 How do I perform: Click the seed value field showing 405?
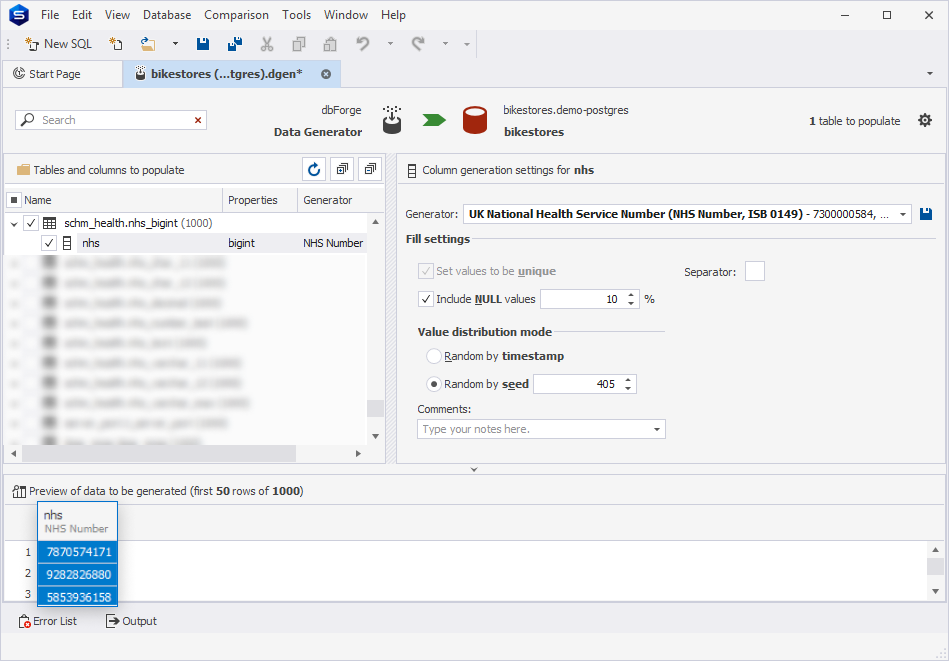click(x=577, y=384)
